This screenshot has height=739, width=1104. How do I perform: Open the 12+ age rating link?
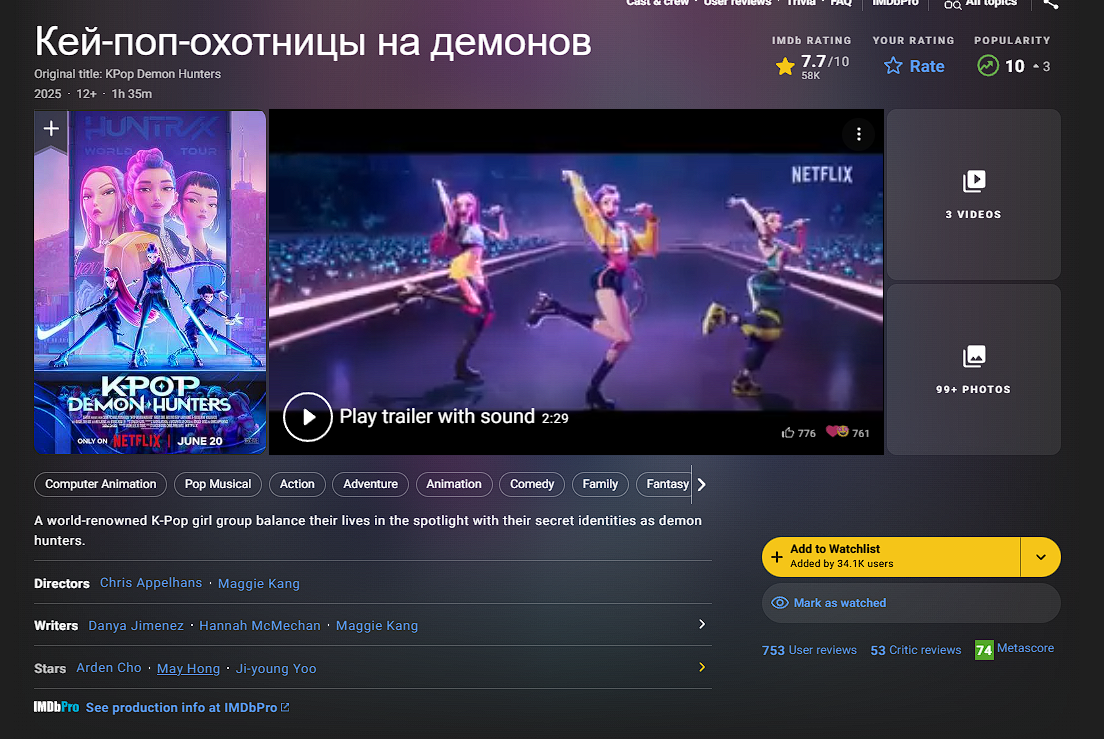tap(87, 94)
